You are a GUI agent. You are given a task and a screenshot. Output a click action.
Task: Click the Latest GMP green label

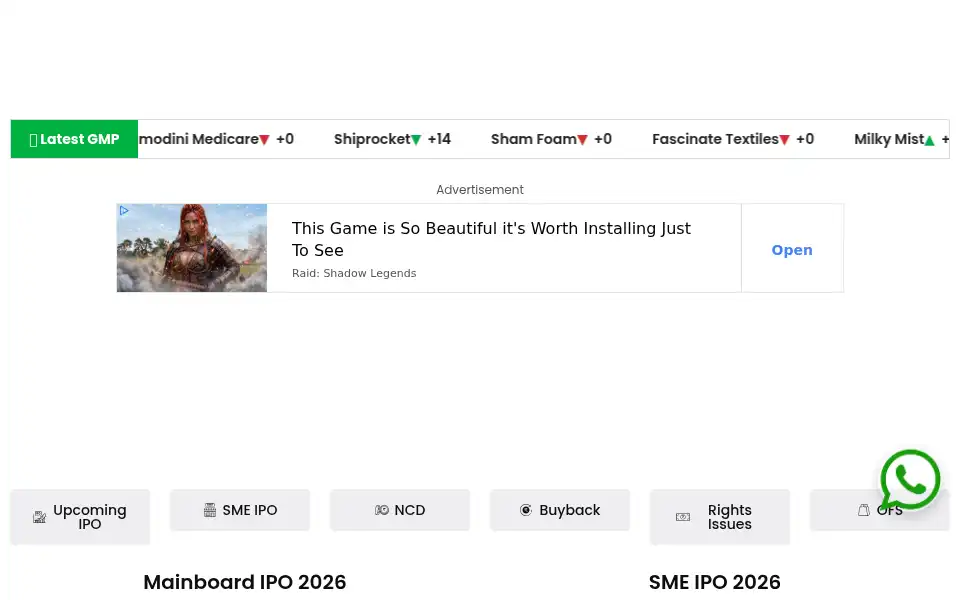click(74, 139)
